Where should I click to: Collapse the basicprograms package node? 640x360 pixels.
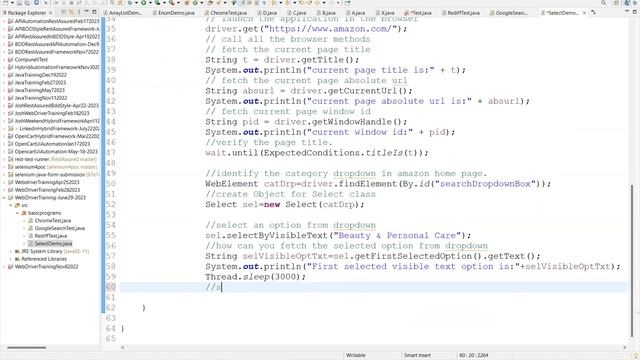pyautogui.click(x=17, y=213)
